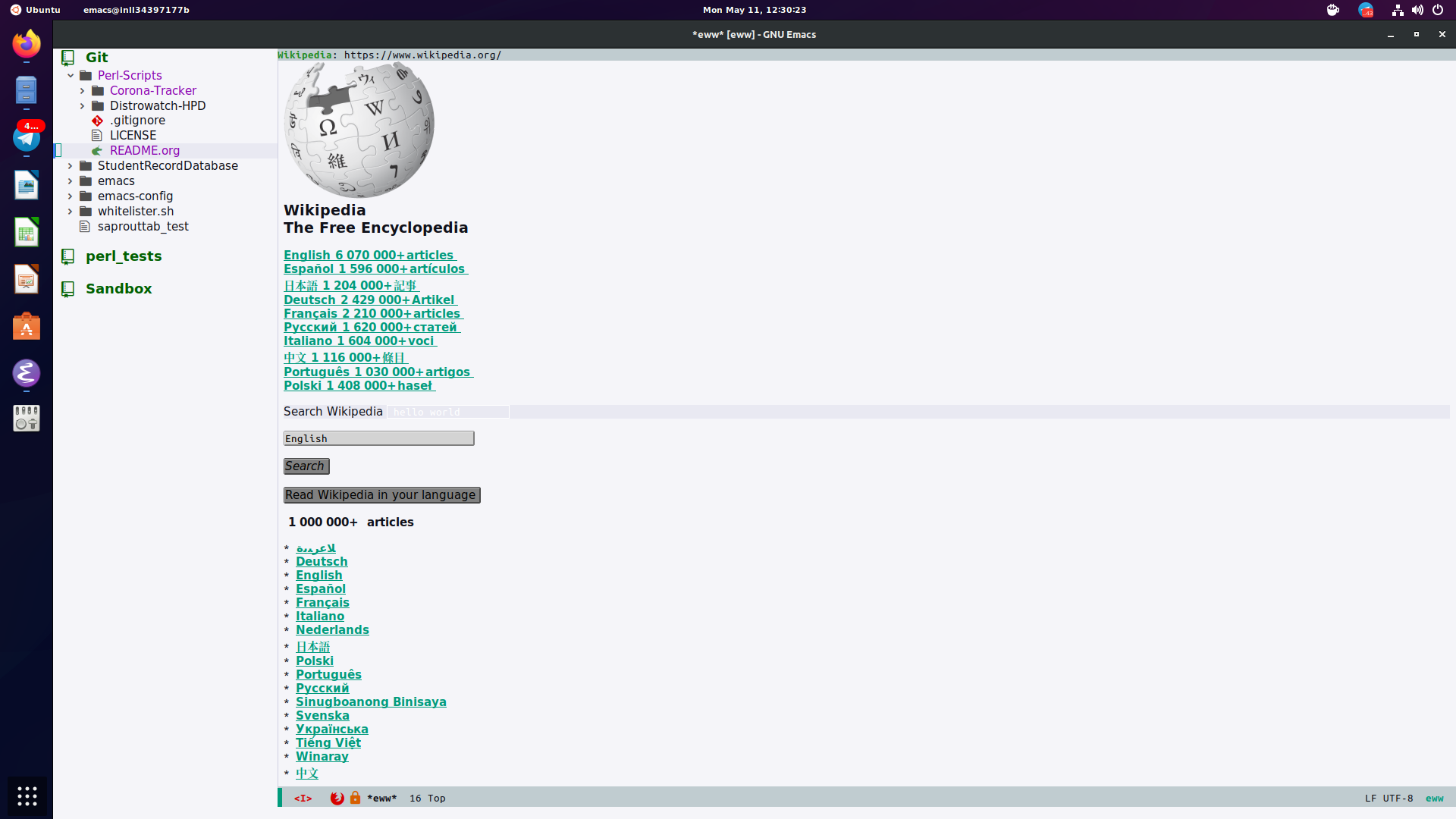Screen dimensions: 1456x819
Task: Click the workspace book icon beside Git
Action: tap(68, 56)
